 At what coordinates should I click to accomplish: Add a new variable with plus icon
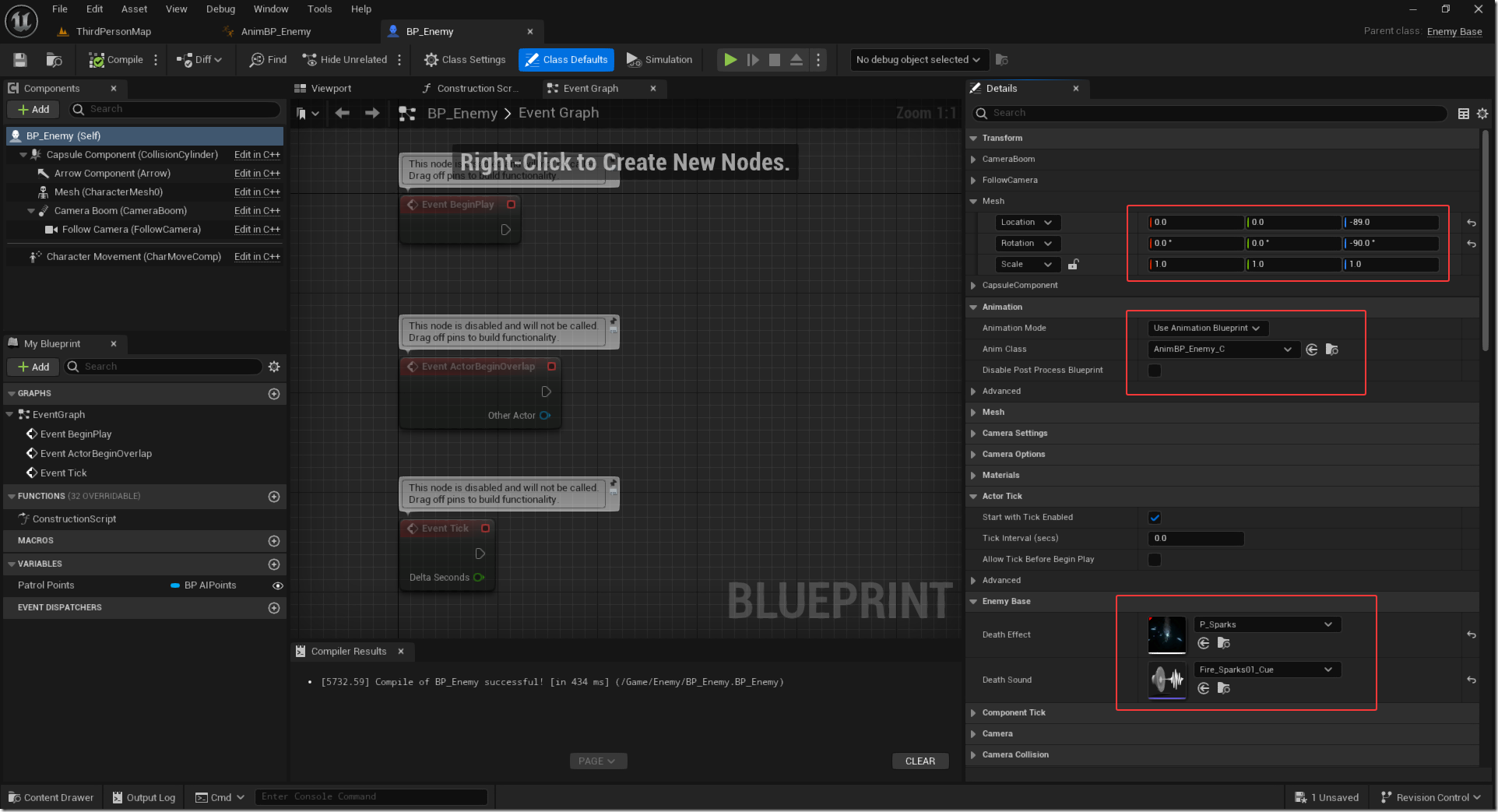pyautogui.click(x=274, y=564)
